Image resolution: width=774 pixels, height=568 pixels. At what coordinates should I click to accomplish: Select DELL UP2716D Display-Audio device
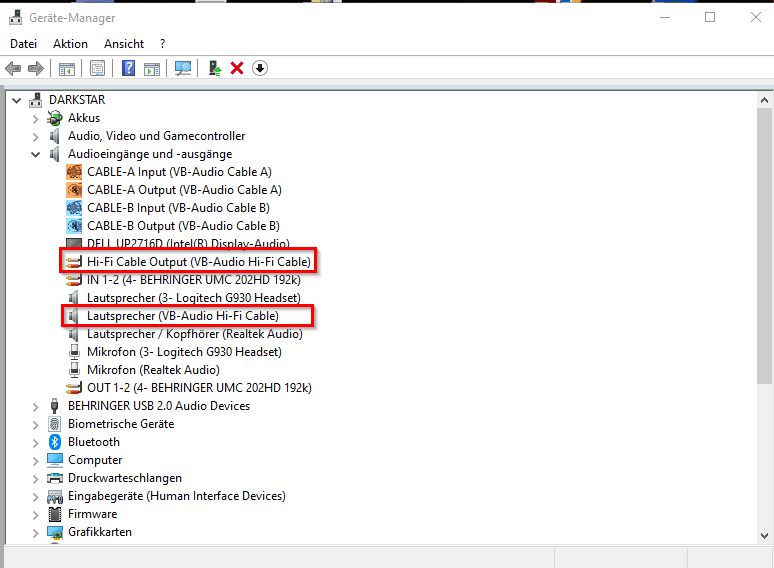point(188,243)
